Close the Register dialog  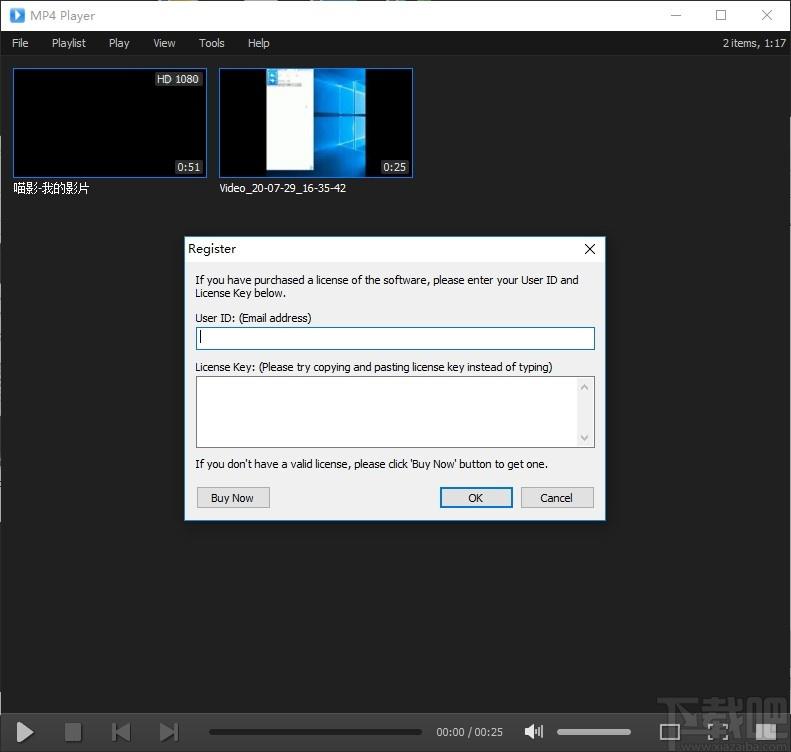(x=590, y=249)
